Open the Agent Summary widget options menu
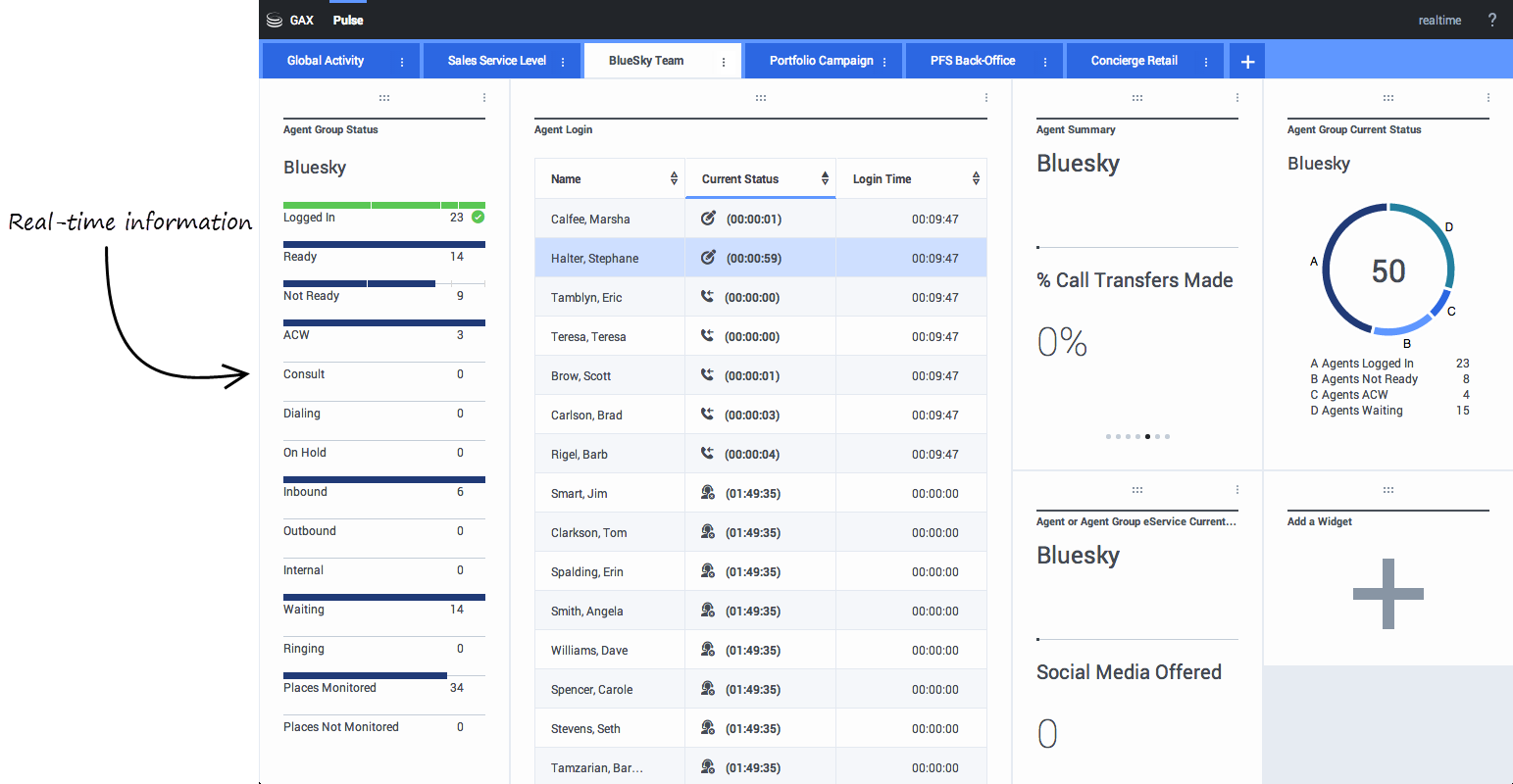Viewport: 1513px width, 784px height. click(1237, 98)
